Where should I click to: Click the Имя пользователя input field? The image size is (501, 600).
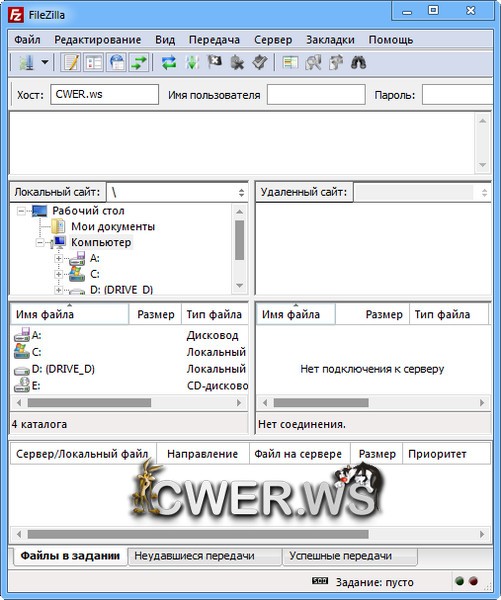[316, 95]
